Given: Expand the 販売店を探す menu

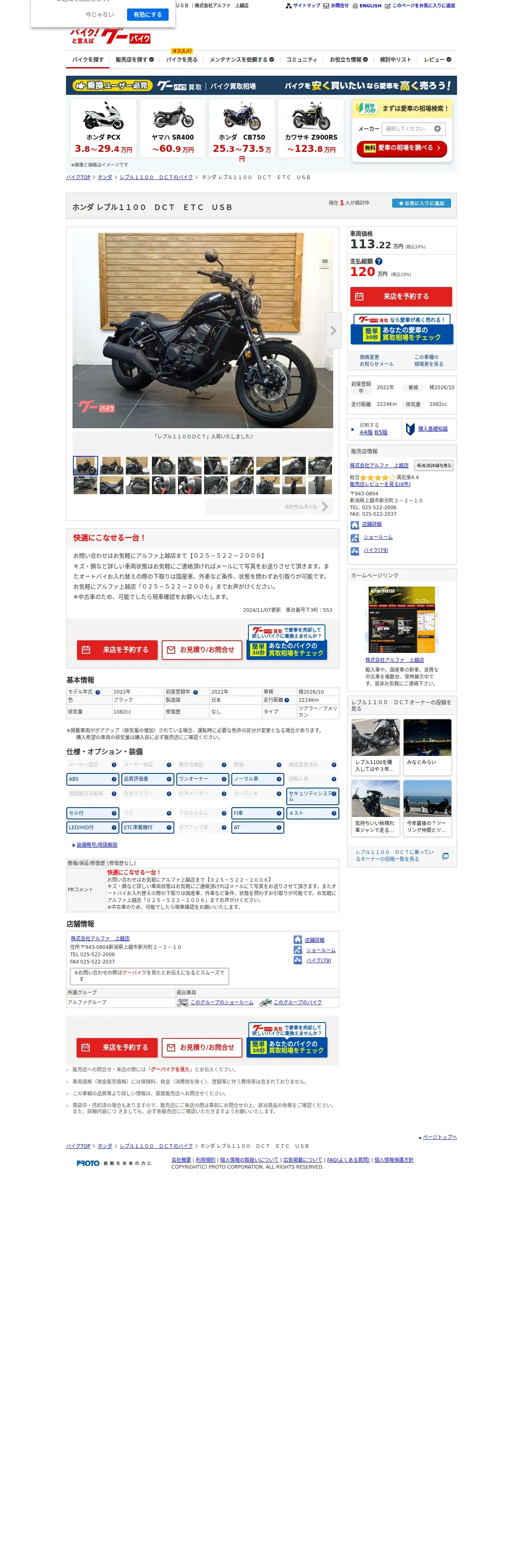Looking at the screenshot, I should pos(134,60).
